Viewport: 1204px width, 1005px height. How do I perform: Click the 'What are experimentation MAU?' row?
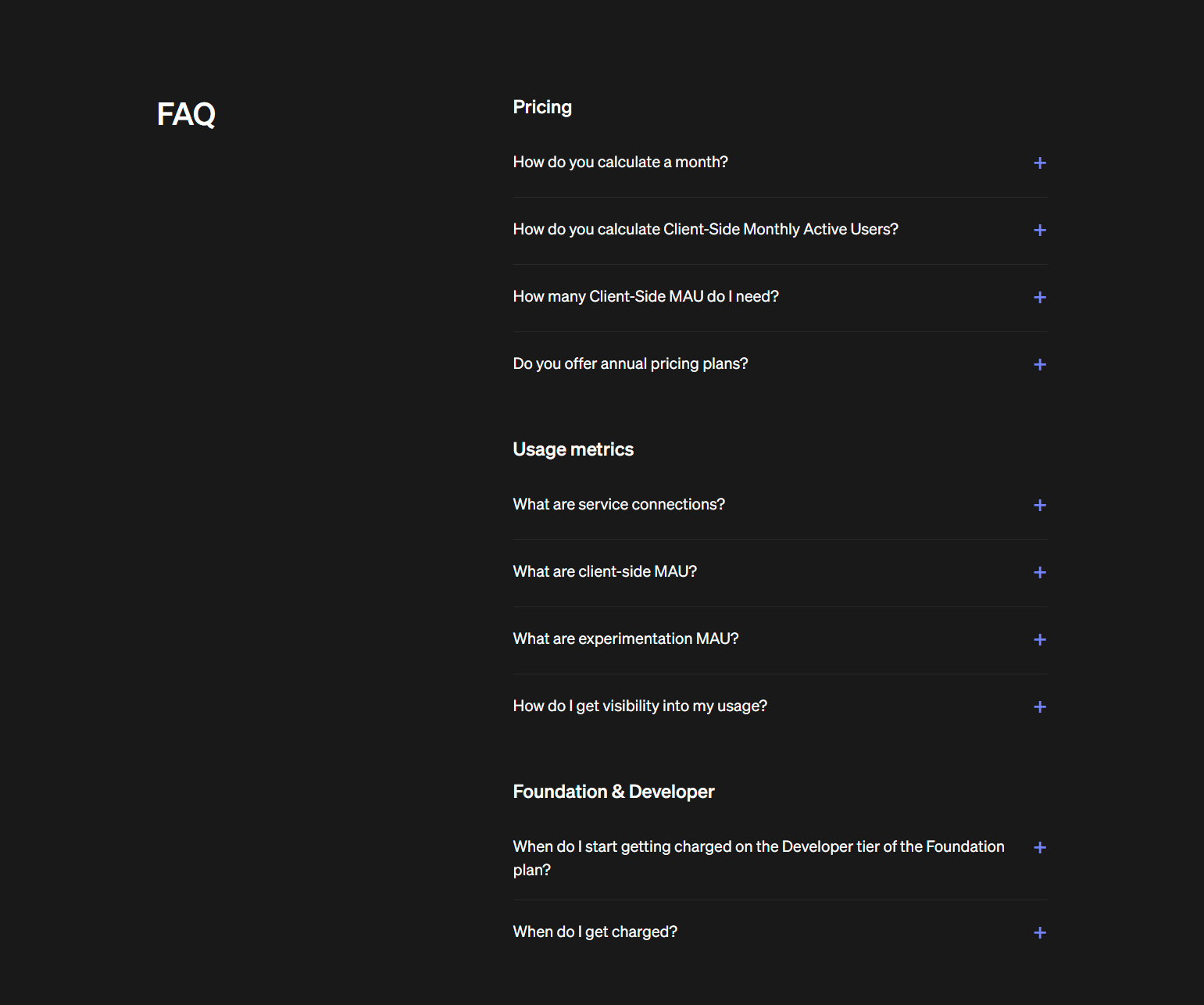[x=625, y=638]
